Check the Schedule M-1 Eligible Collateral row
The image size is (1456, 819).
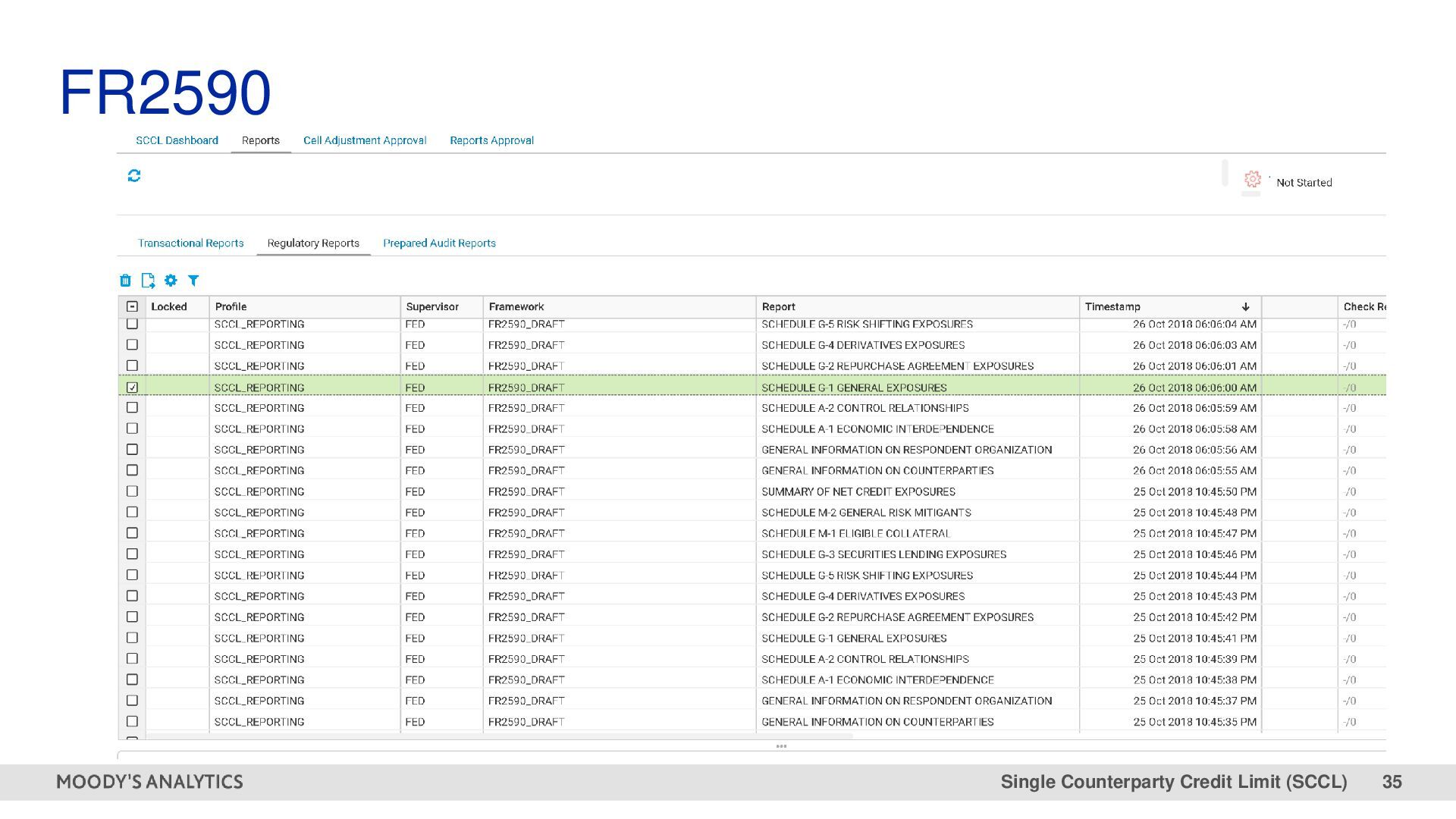132,533
